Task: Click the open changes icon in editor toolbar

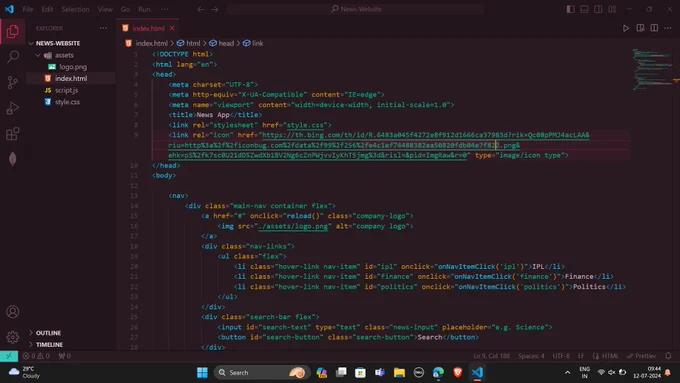Action: [640, 28]
